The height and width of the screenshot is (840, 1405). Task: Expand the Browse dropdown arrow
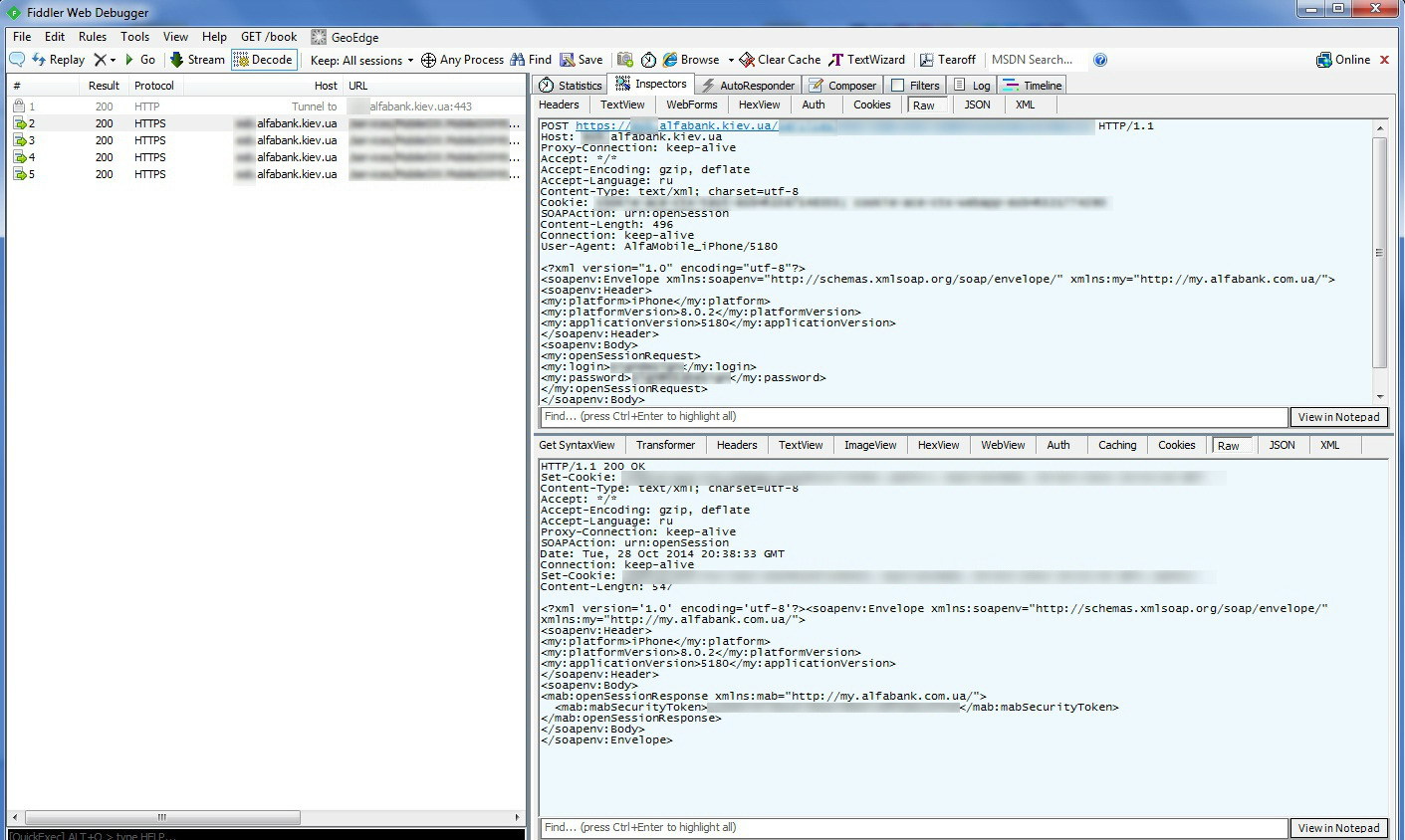pos(731,61)
